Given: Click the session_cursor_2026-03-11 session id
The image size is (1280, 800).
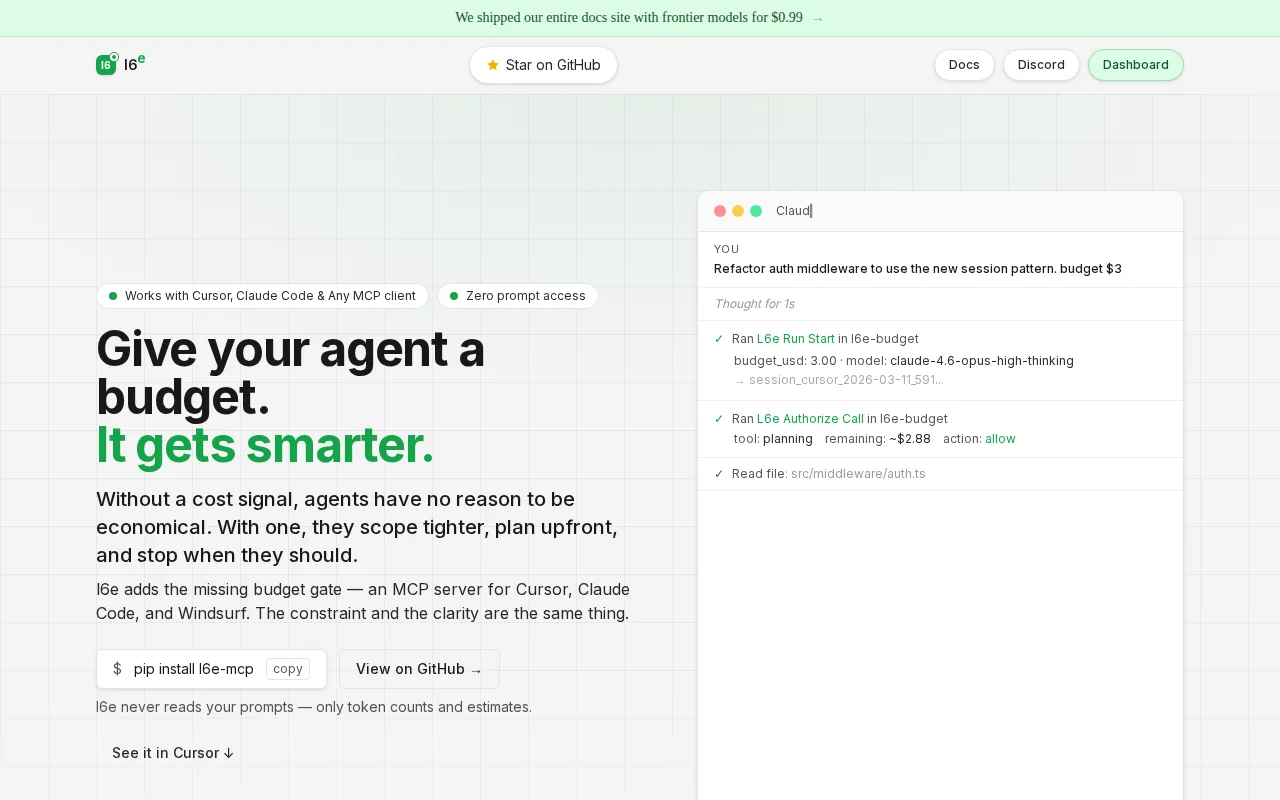Looking at the screenshot, I should [x=846, y=380].
